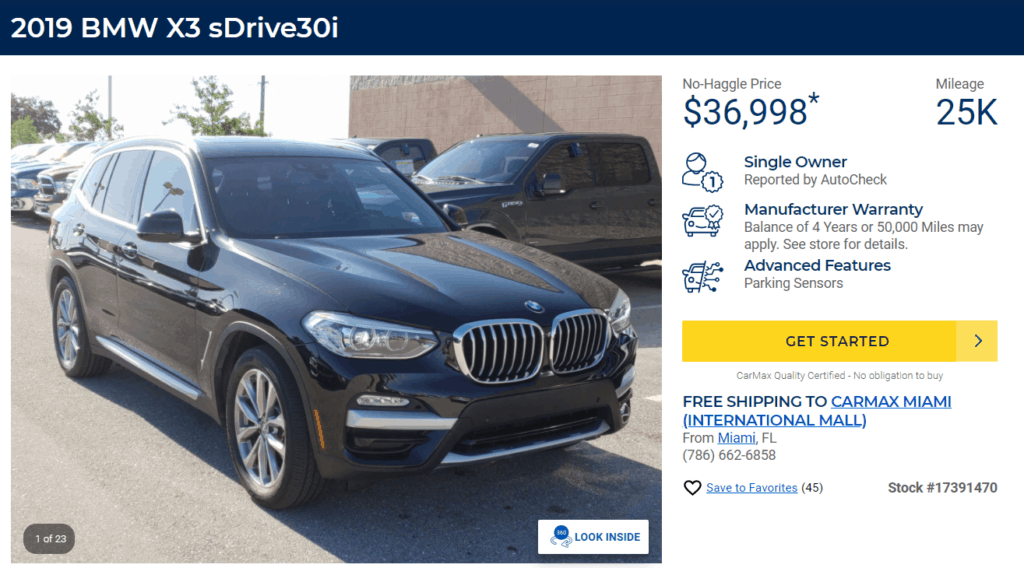Open the Look Inside interior view
This screenshot has height=568, width=1024.
click(x=593, y=537)
